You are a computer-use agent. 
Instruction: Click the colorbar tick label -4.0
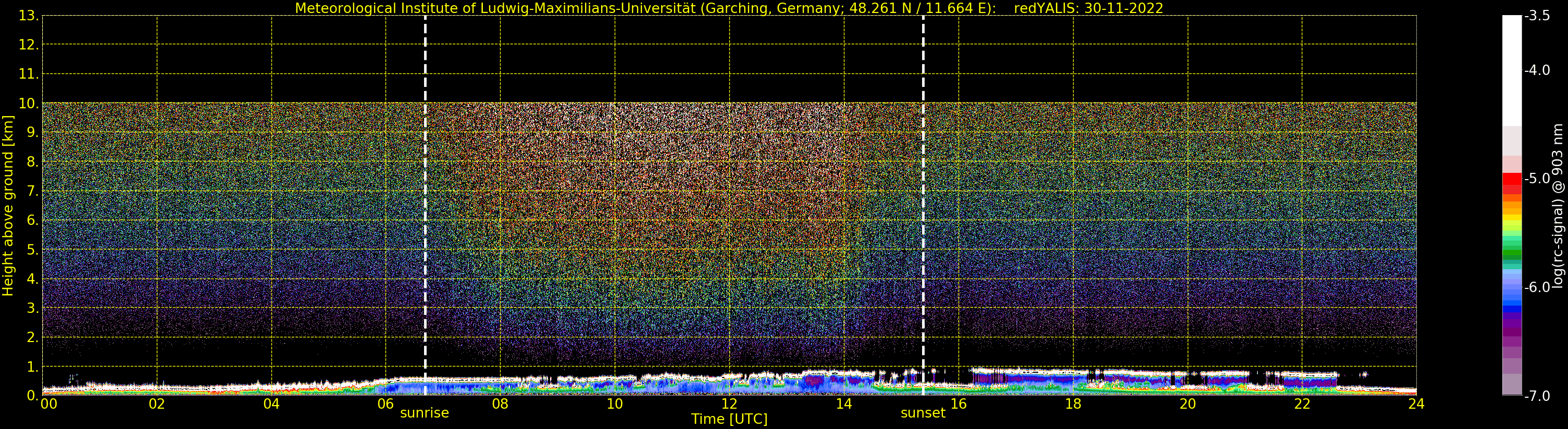(x=1537, y=70)
